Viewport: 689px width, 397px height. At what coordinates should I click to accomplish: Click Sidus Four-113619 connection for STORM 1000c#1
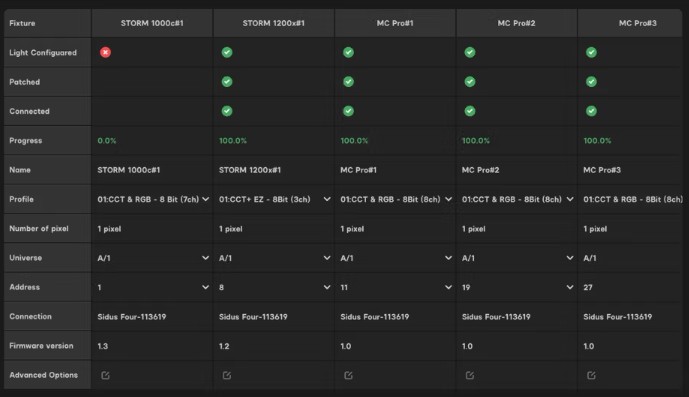click(132, 317)
